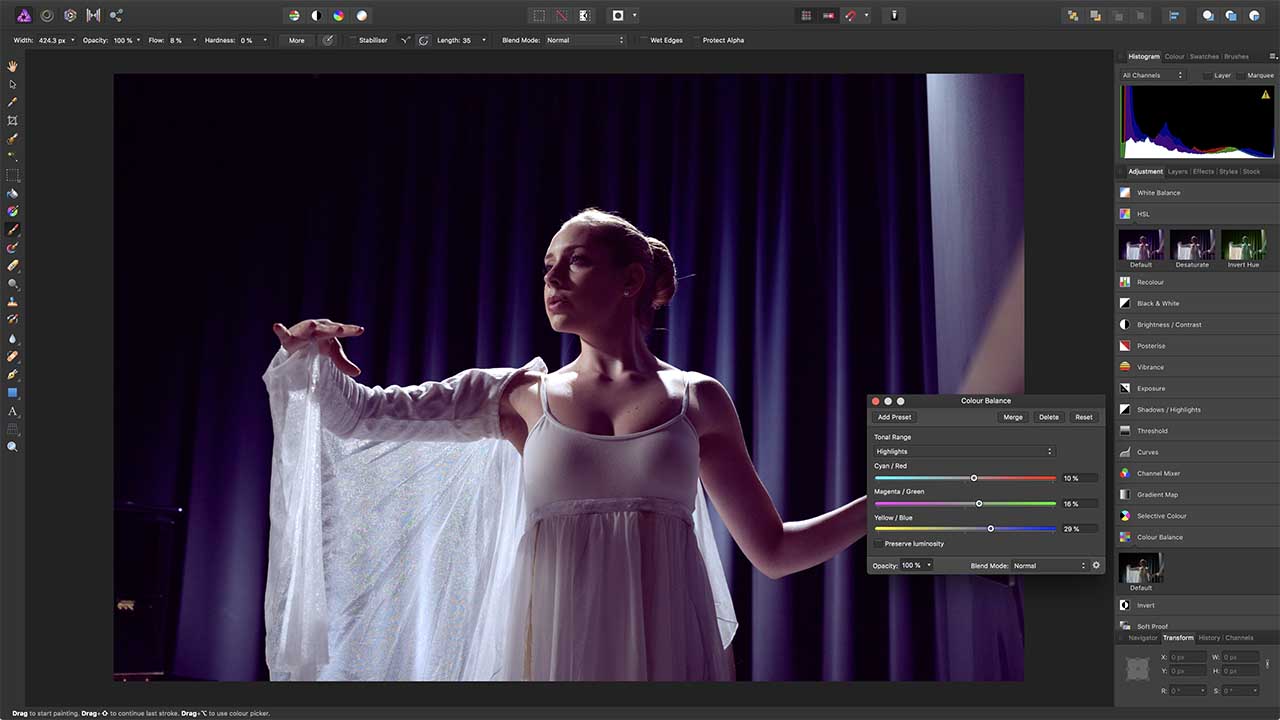Select the Hand view tool
The image size is (1280, 720).
pos(13,66)
